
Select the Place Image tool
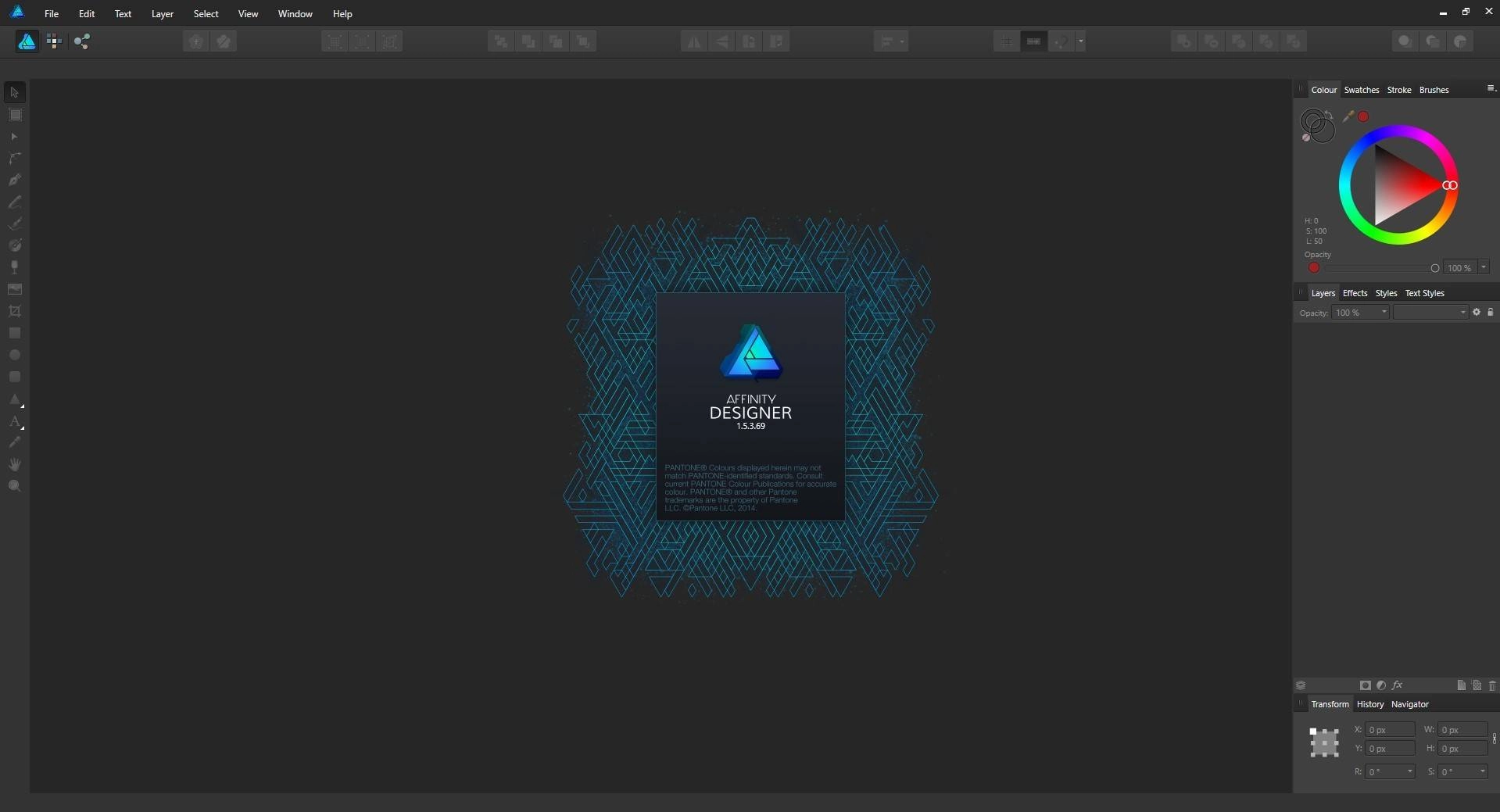click(x=14, y=289)
